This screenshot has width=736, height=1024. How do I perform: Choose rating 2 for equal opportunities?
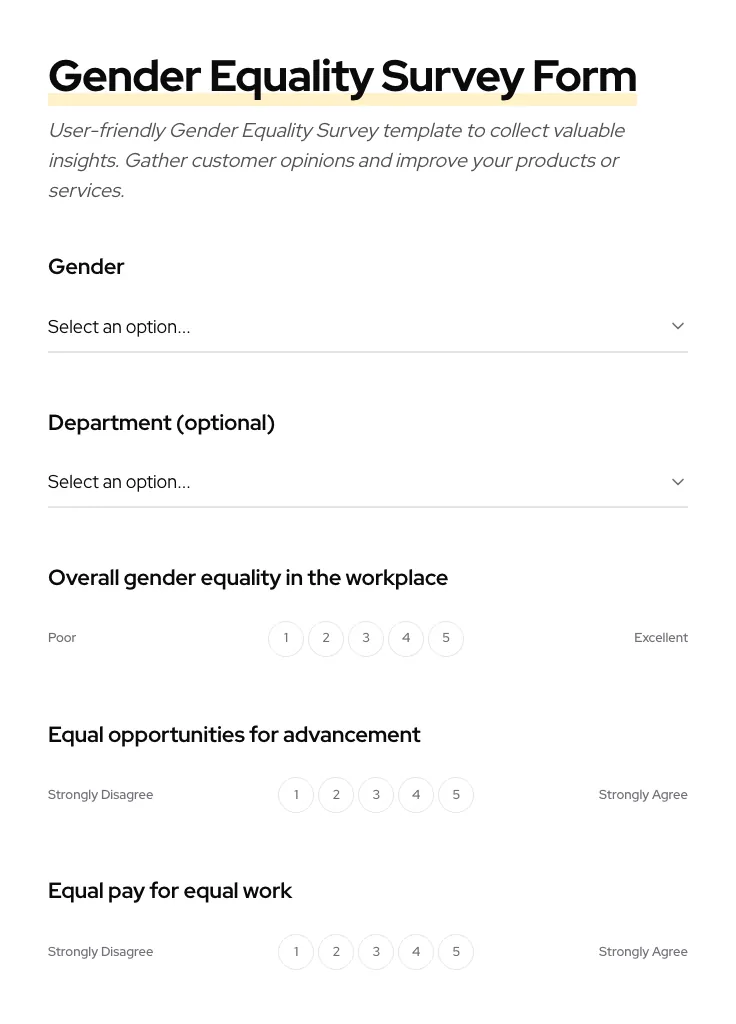(336, 794)
